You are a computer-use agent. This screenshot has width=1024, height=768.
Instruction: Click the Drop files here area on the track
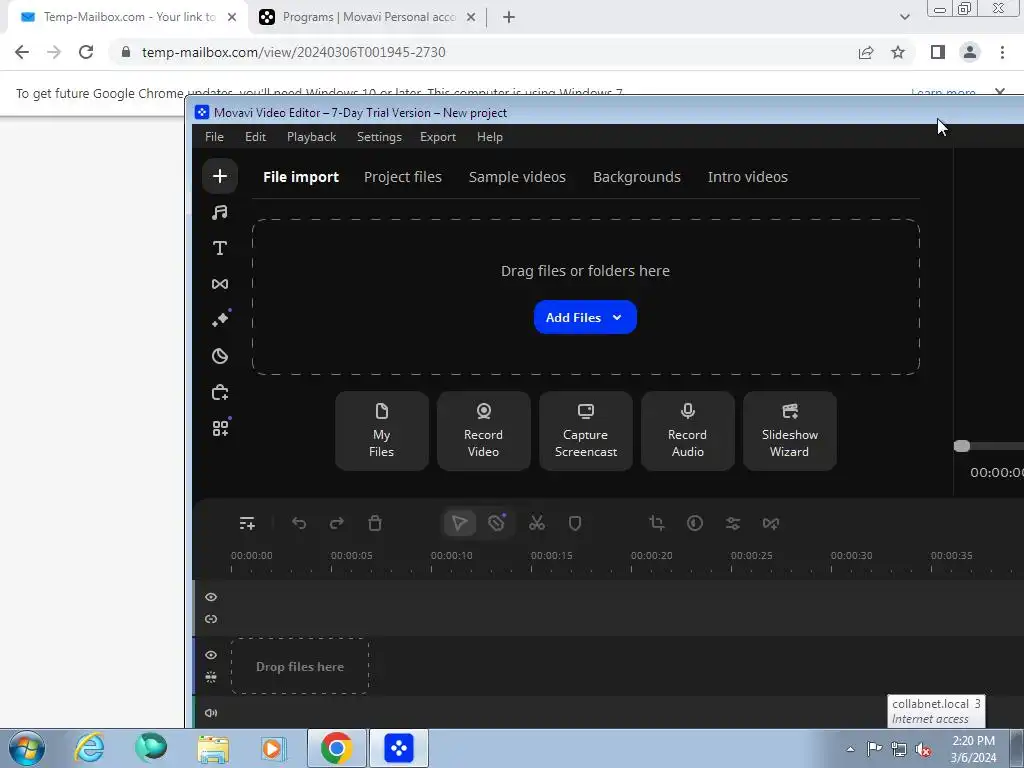click(x=300, y=667)
